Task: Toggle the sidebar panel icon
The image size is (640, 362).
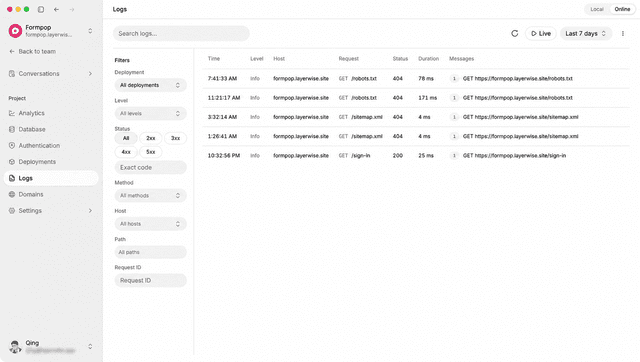Action: pos(41,9)
